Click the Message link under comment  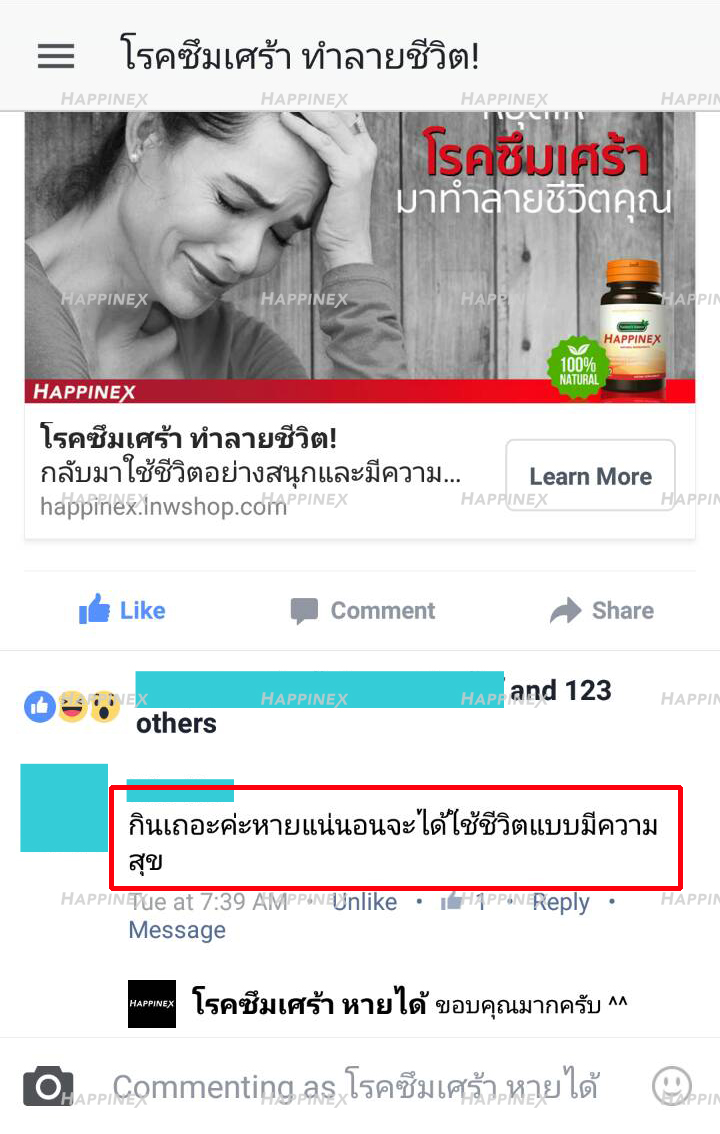point(177,930)
